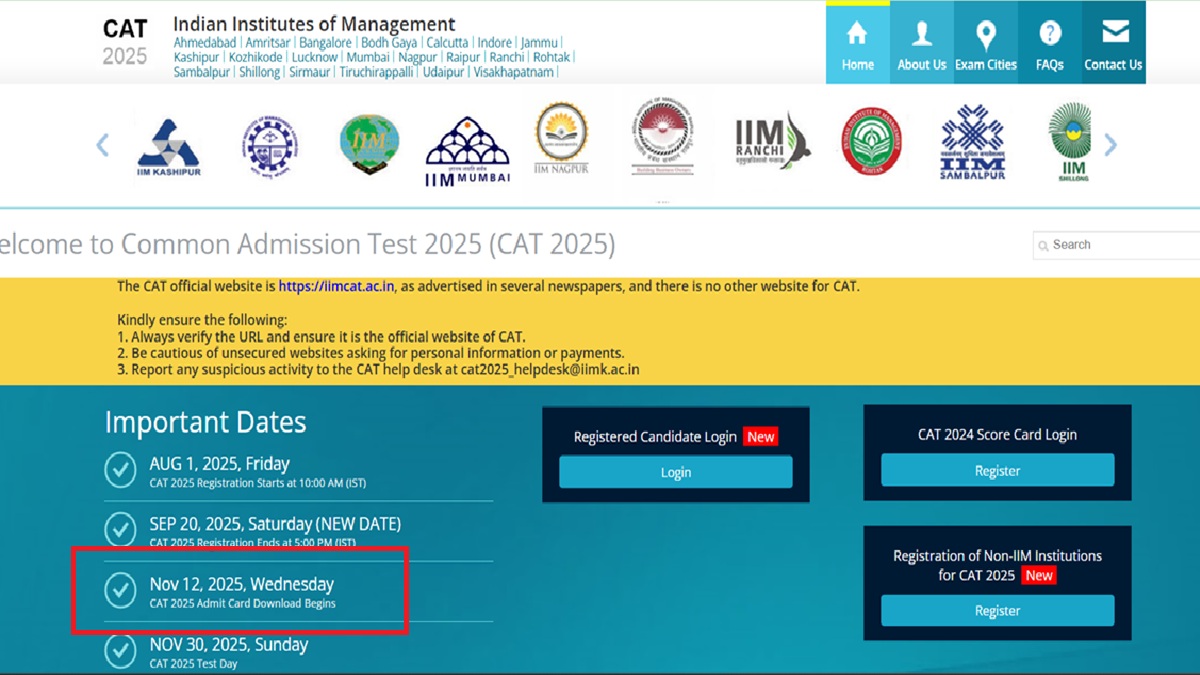Click Register for Non-IIM Institutions
This screenshot has width=1200, height=675.
996,610
